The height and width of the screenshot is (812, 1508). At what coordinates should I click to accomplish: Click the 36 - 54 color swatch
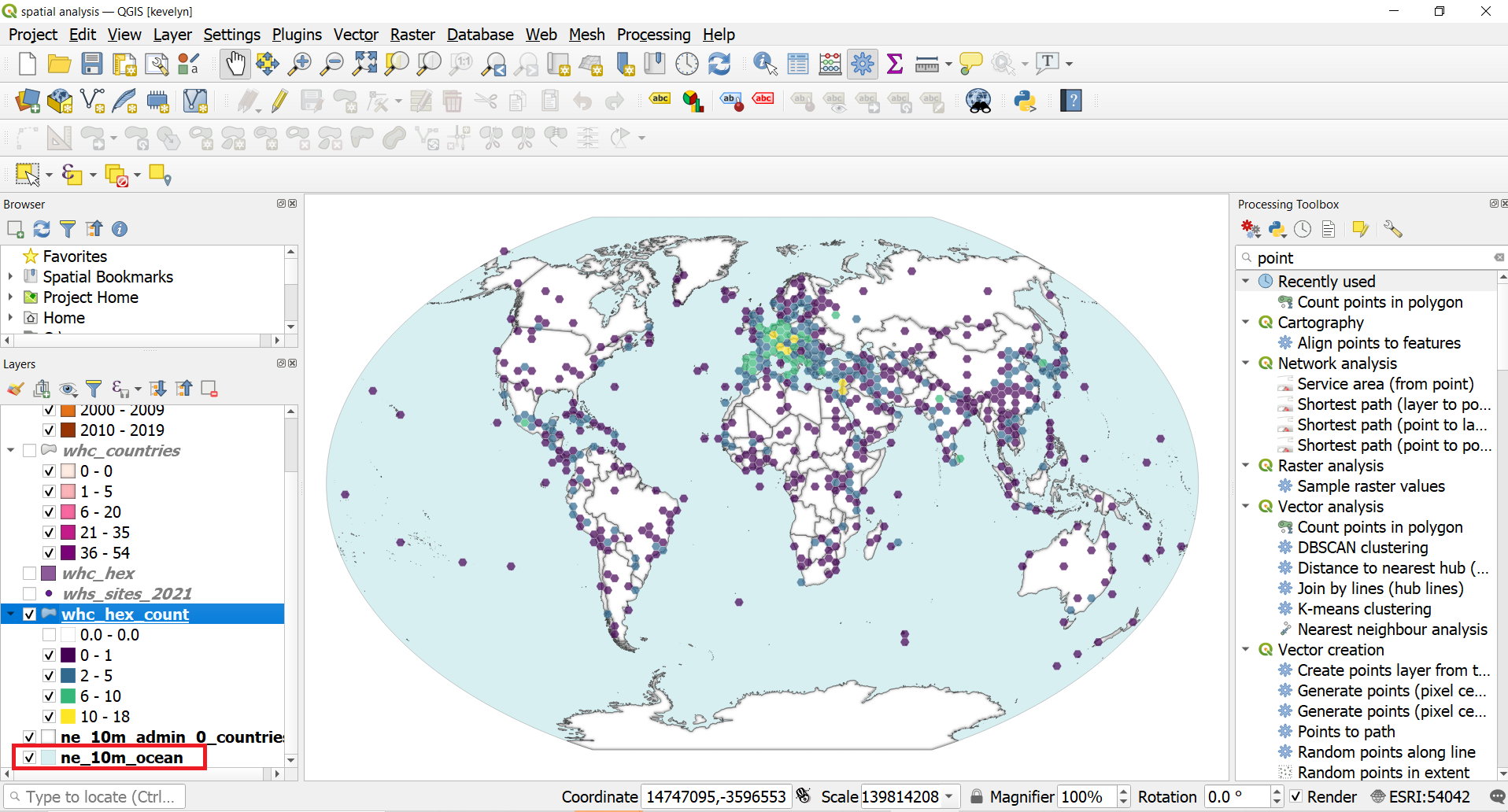(68, 552)
